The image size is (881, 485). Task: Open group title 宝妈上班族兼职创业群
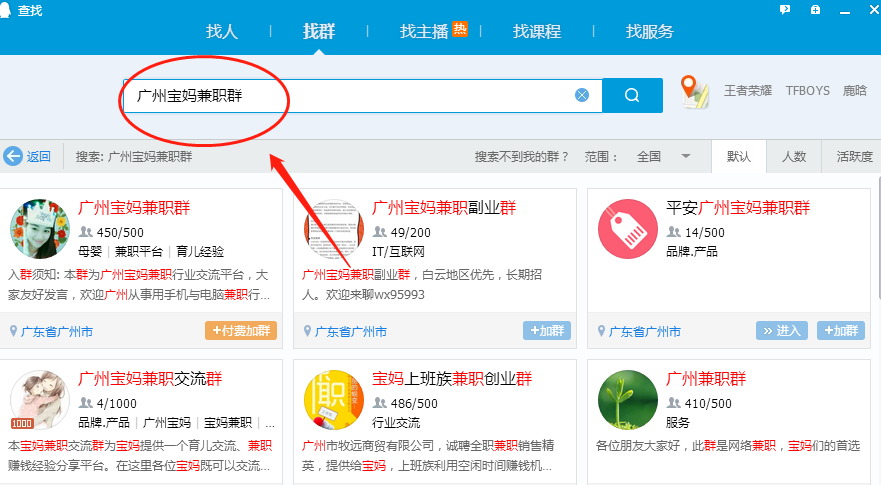452,379
